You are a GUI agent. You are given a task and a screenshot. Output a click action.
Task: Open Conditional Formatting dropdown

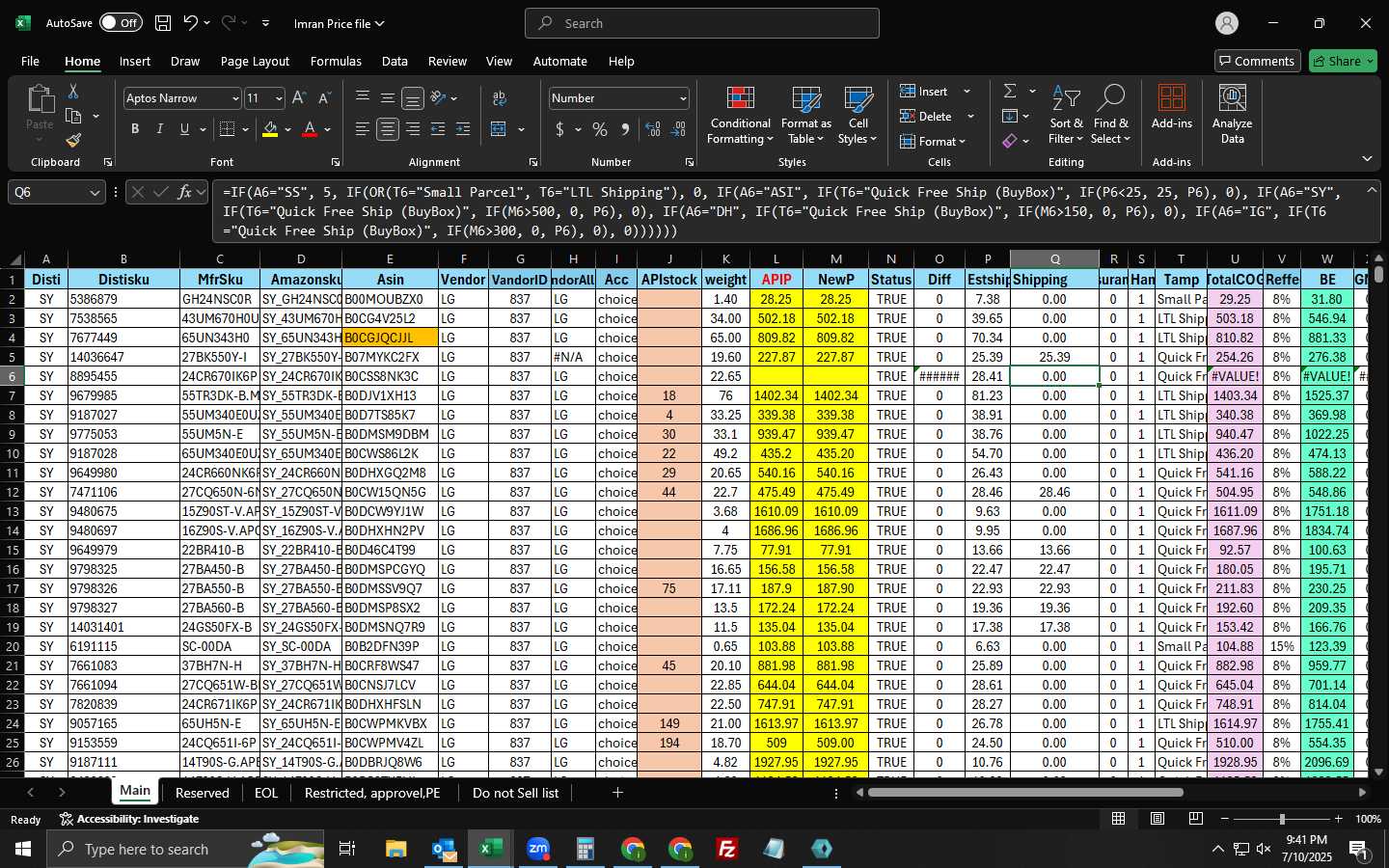[740, 114]
